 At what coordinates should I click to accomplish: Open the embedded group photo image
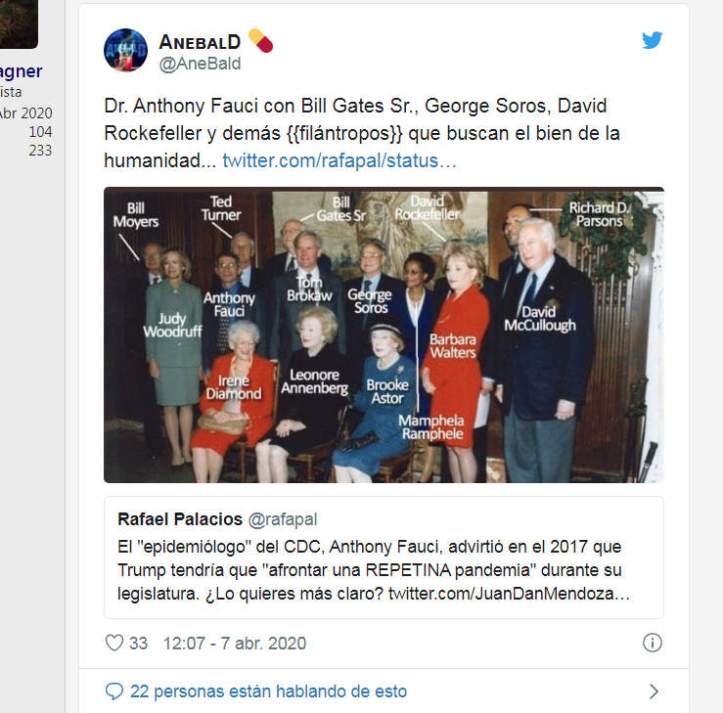coord(384,335)
